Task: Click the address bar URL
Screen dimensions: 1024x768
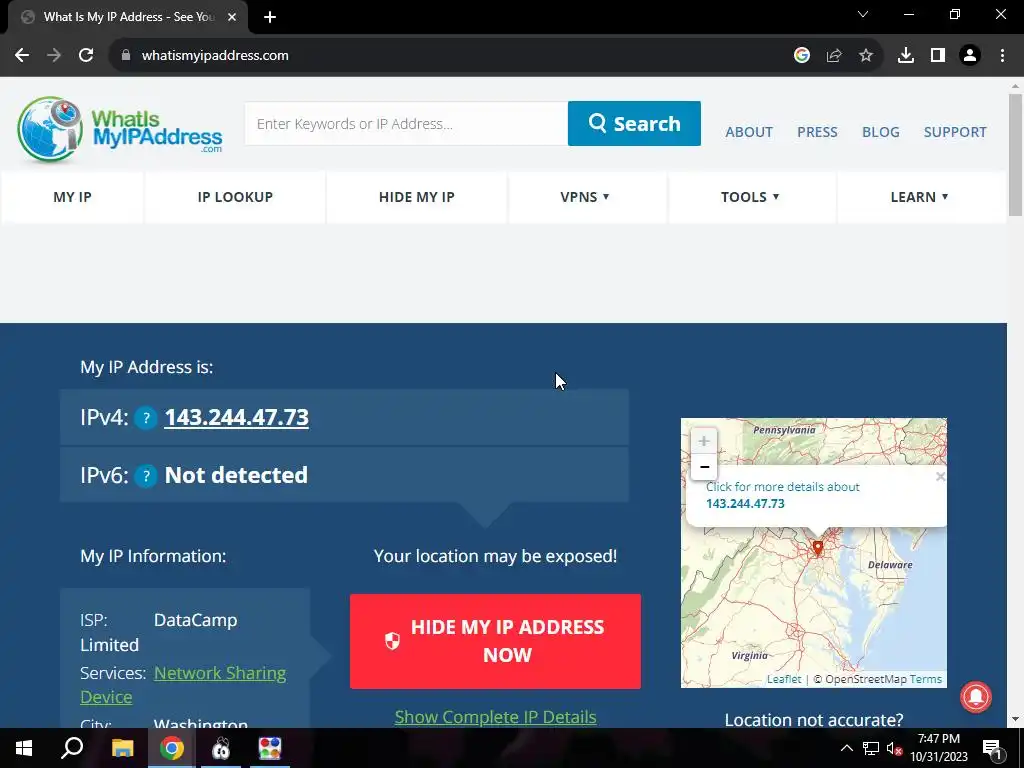Action: pos(215,56)
